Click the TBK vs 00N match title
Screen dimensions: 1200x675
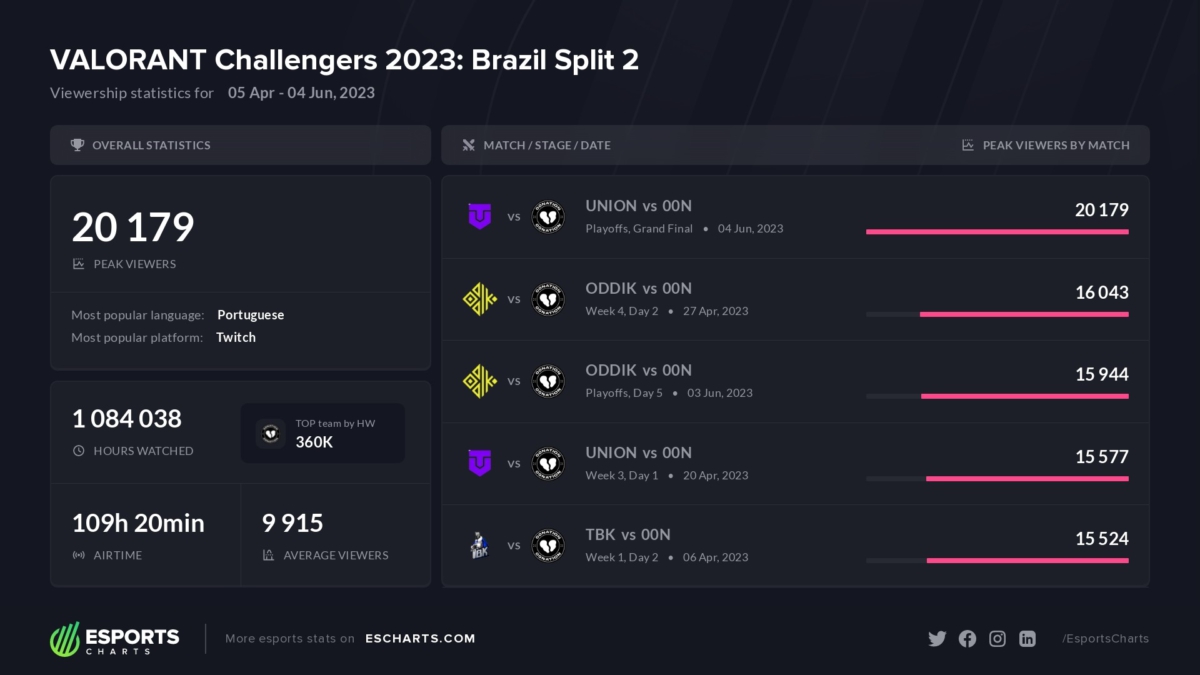click(x=628, y=535)
